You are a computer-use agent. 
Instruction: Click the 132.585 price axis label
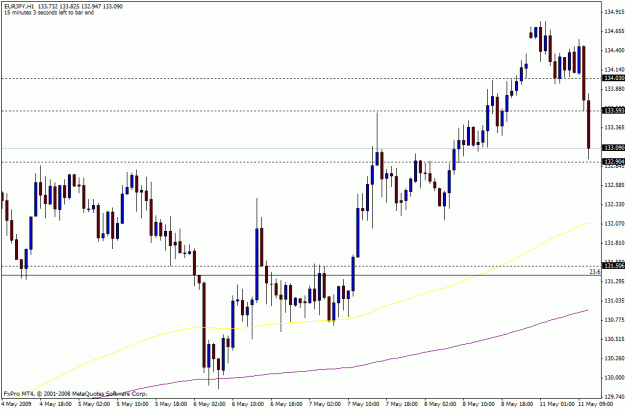[614, 185]
